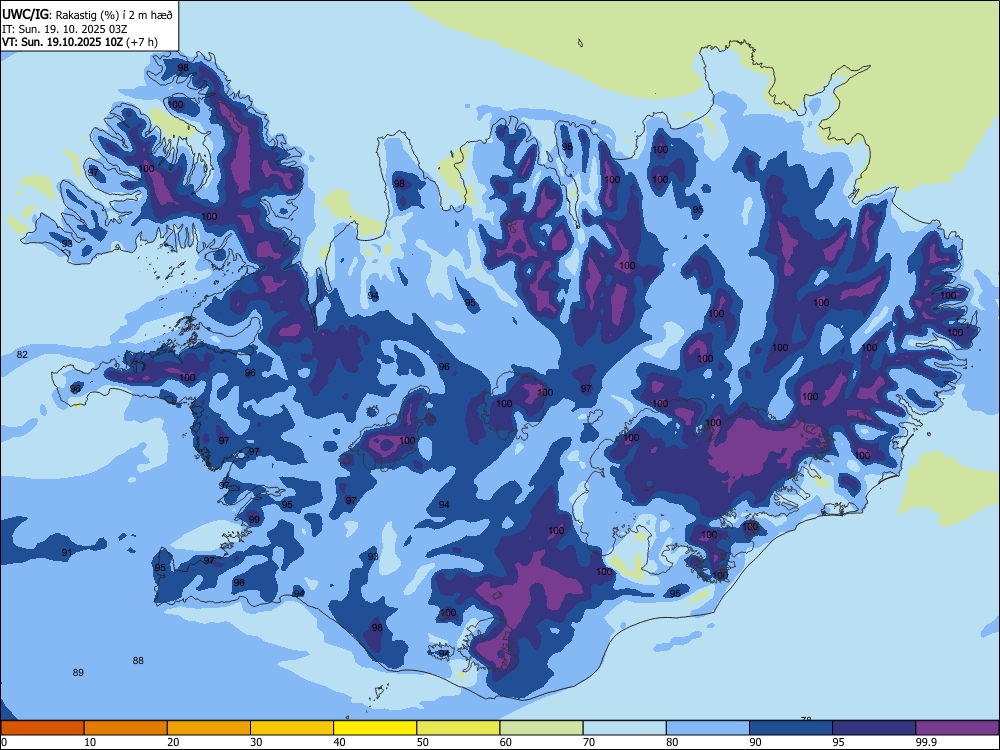This screenshot has width=1000, height=750.
Task: Click the '30' legend tick label
Action: click(256, 742)
